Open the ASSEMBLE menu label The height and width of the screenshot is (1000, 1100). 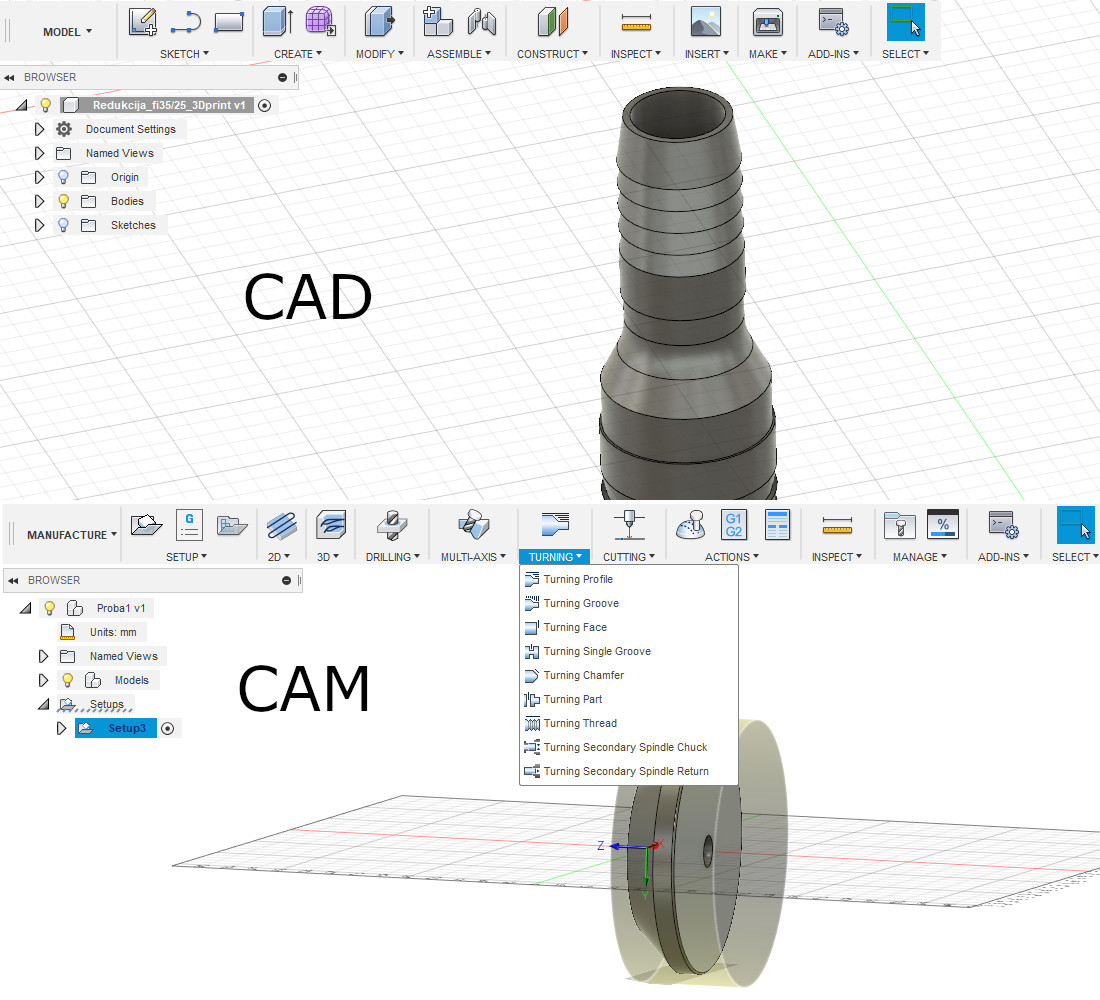[x=460, y=54]
